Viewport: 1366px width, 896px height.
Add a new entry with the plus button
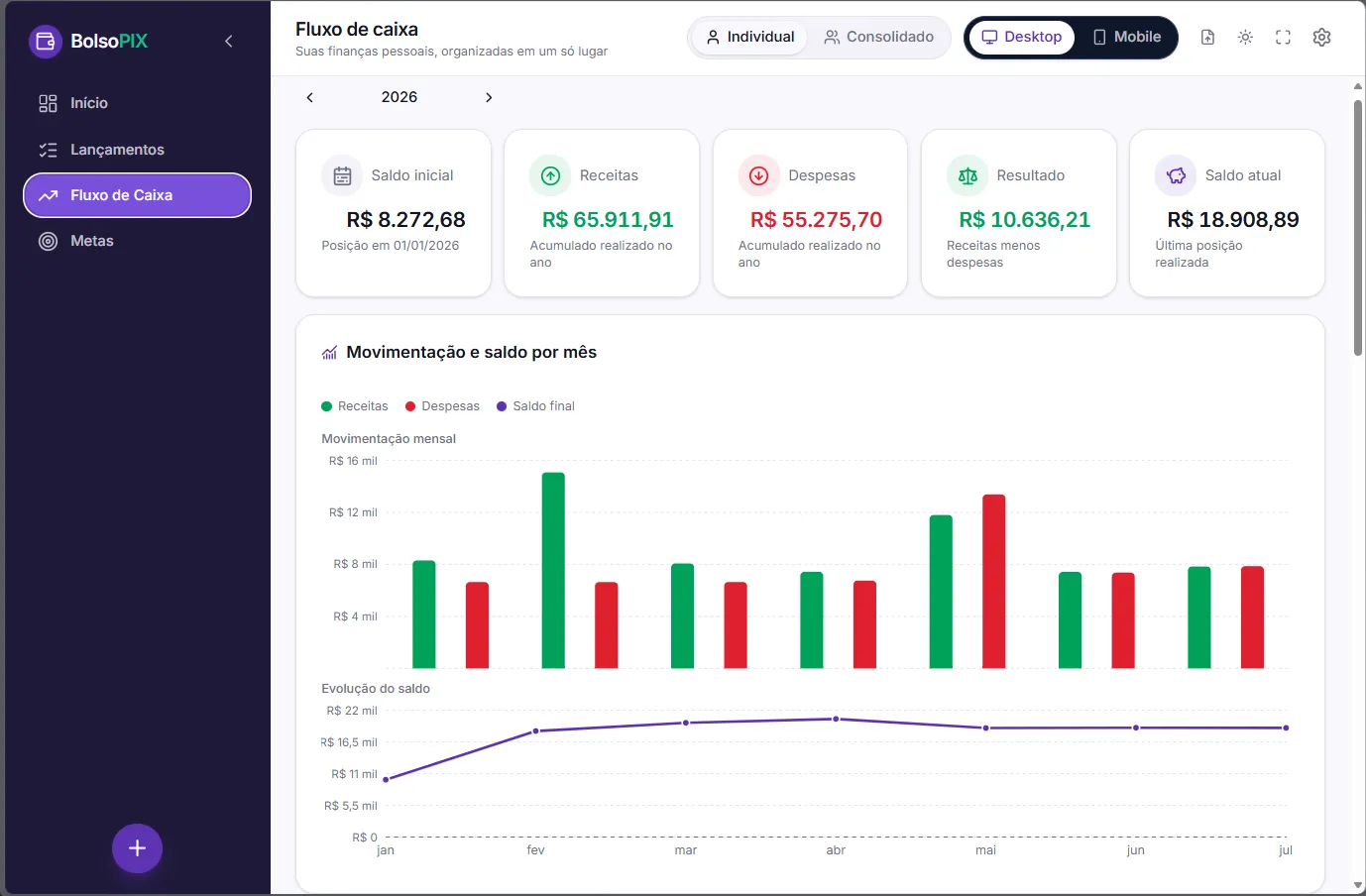click(137, 848)
